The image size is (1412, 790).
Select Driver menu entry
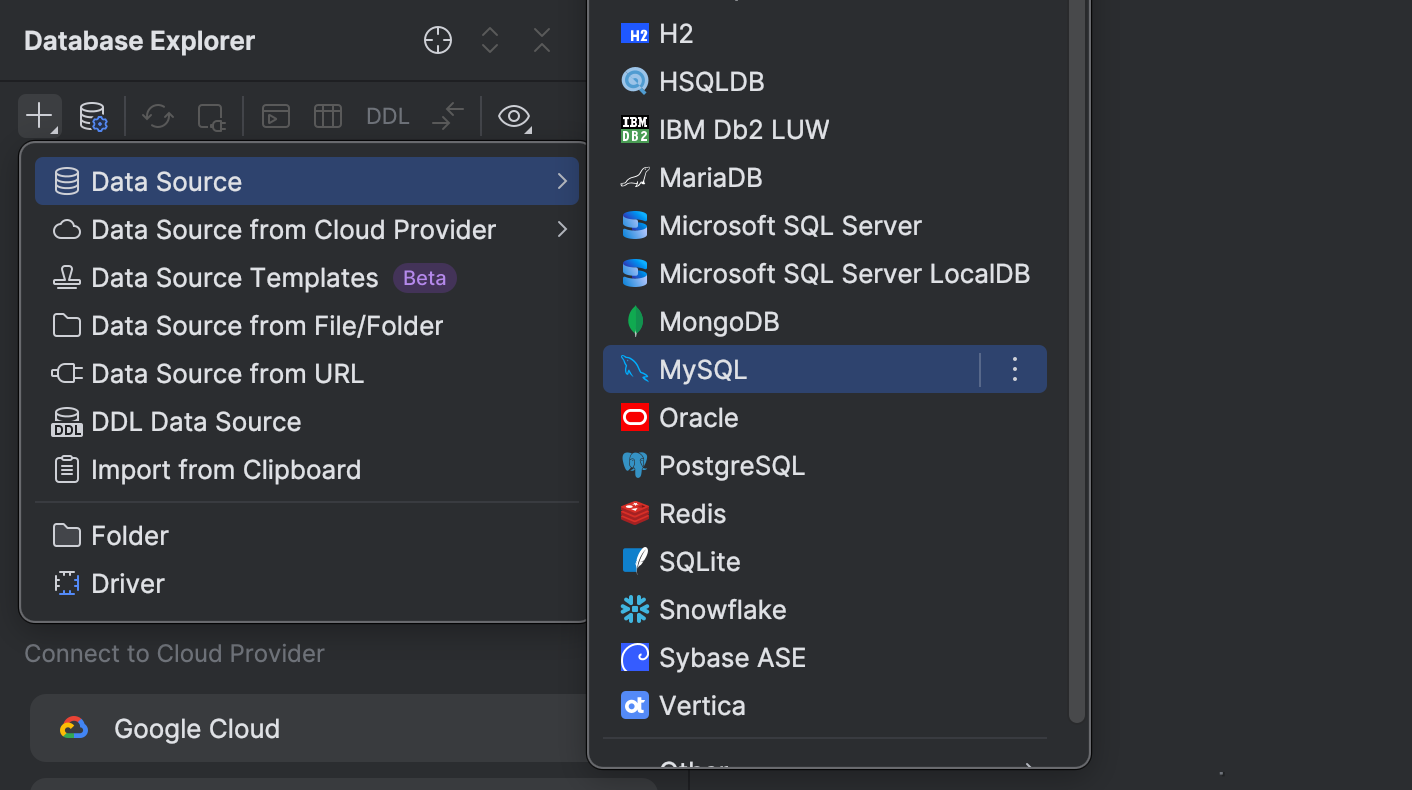(307, 583)
